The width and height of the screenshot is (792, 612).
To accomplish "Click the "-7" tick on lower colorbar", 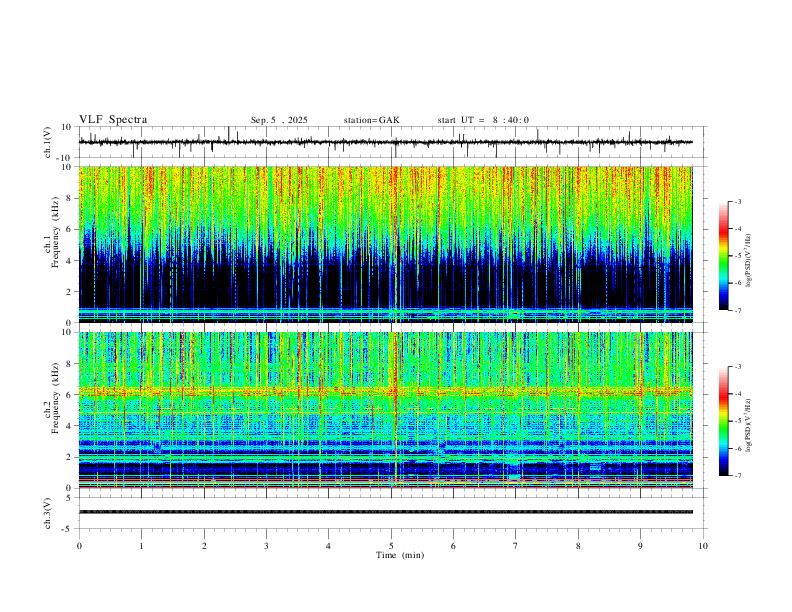I will click(737, 476).
